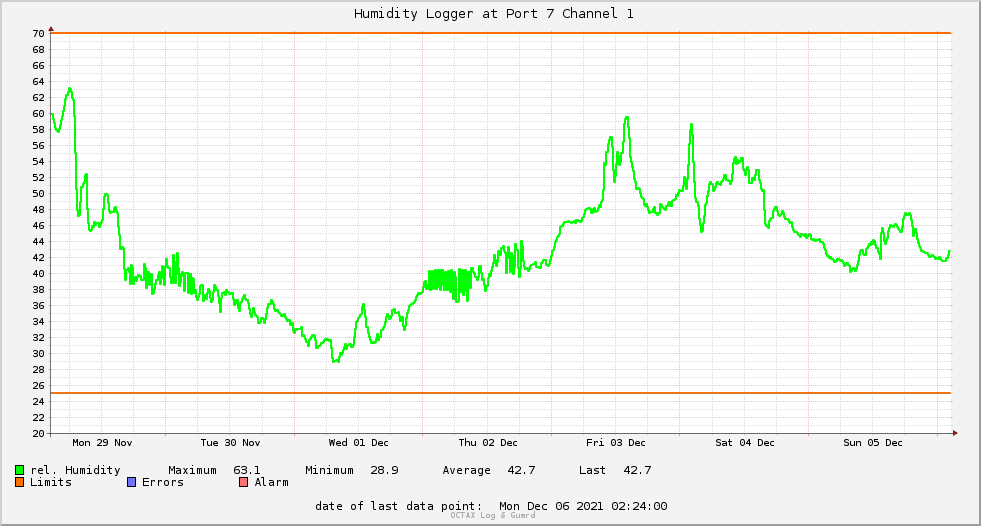
Task: Click the 'Alarm' legend label
Action: click(272, 482)
